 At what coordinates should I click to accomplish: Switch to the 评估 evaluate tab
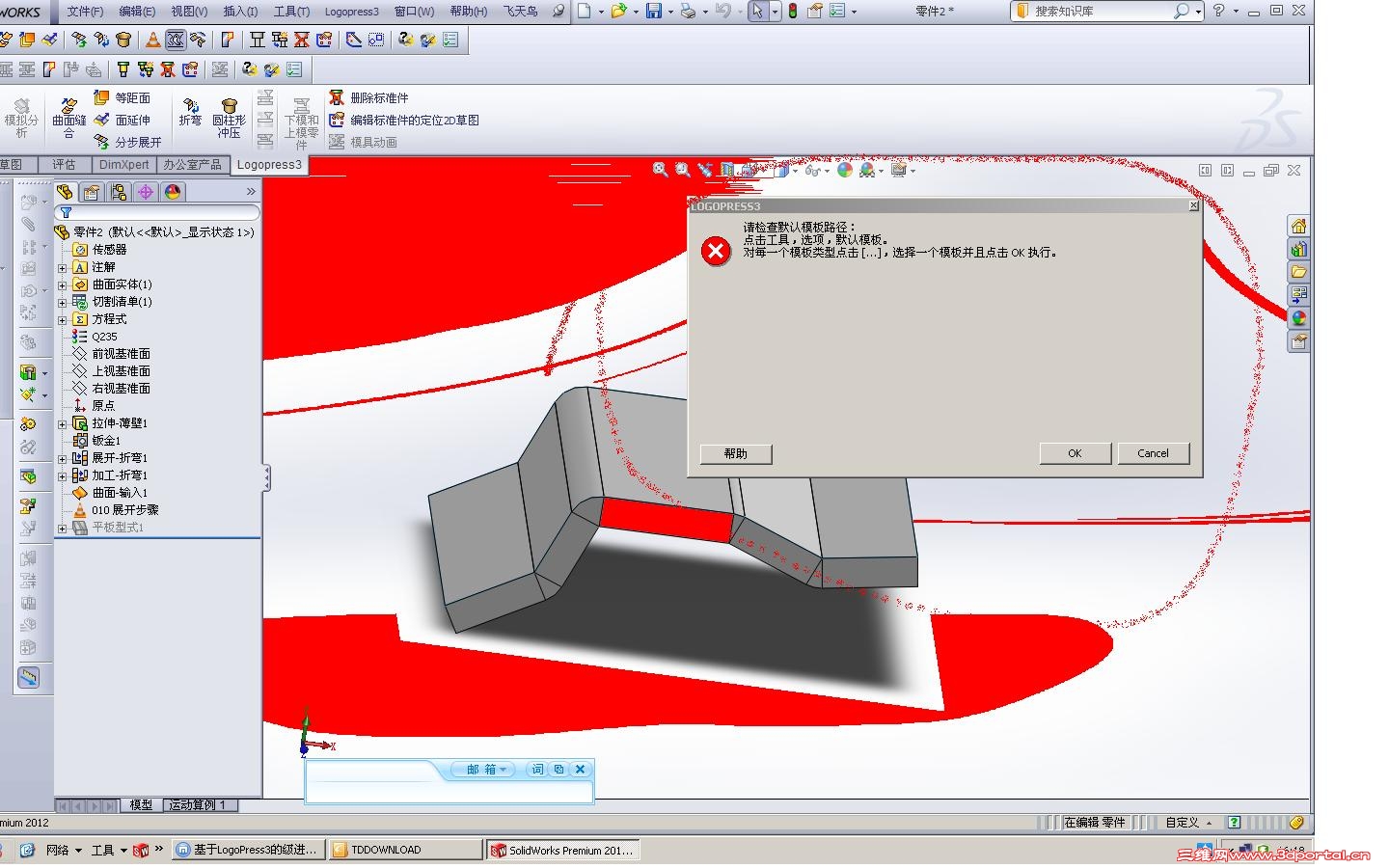click(x=64, y=165)
